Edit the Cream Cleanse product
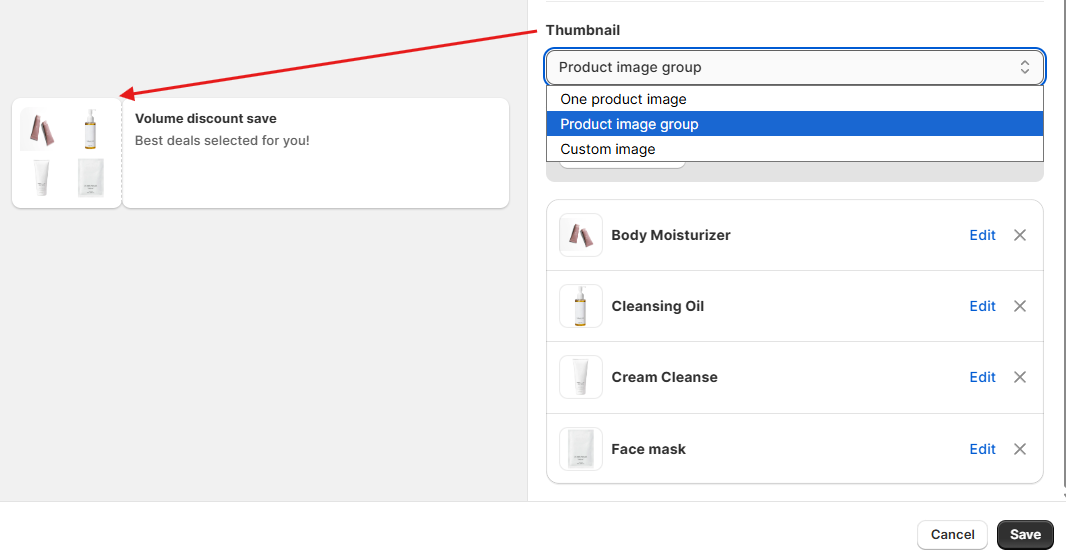Viewport: 1066px width, 560px height. pos(982,377)
